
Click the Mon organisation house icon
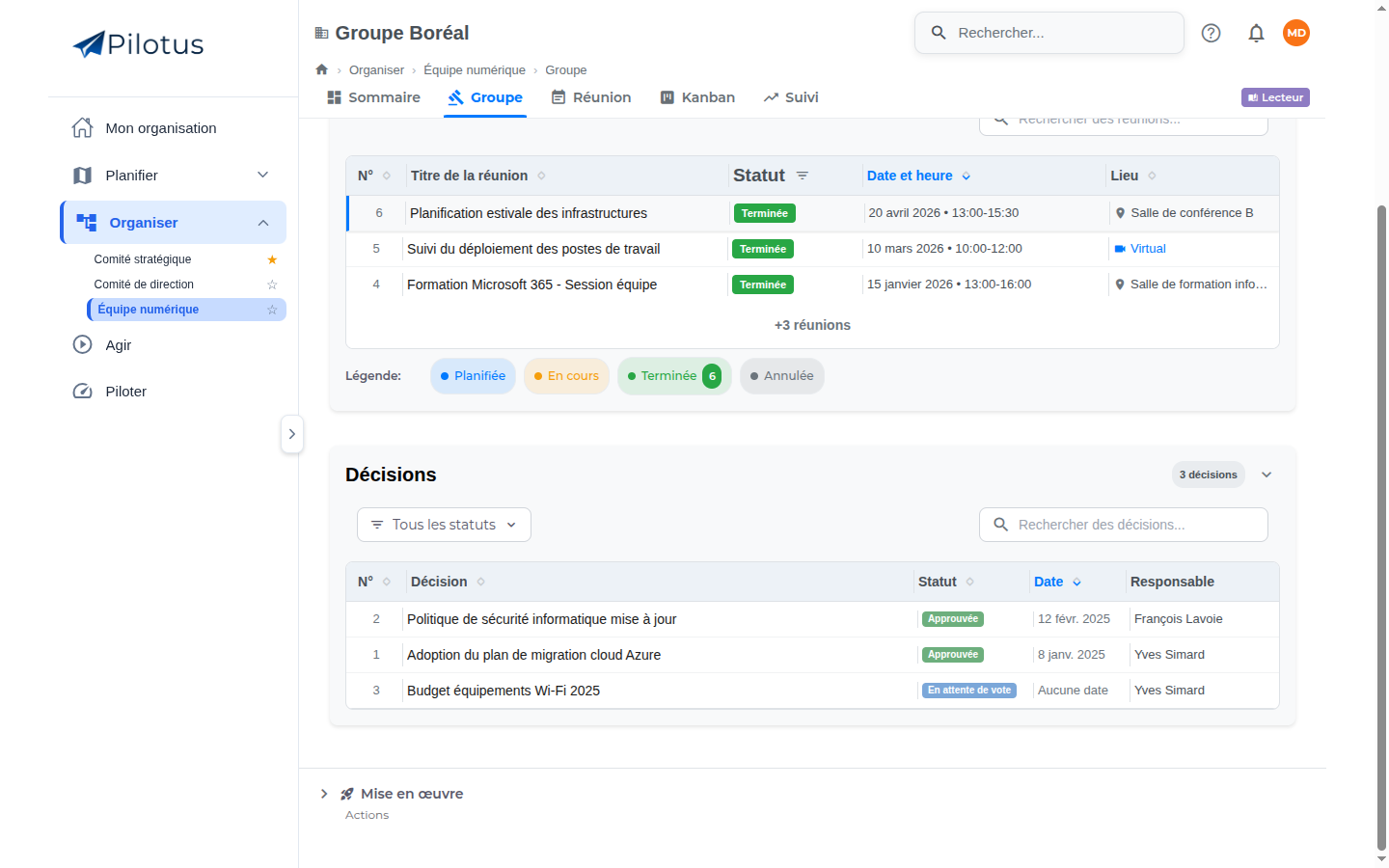[x=83, y=128]
